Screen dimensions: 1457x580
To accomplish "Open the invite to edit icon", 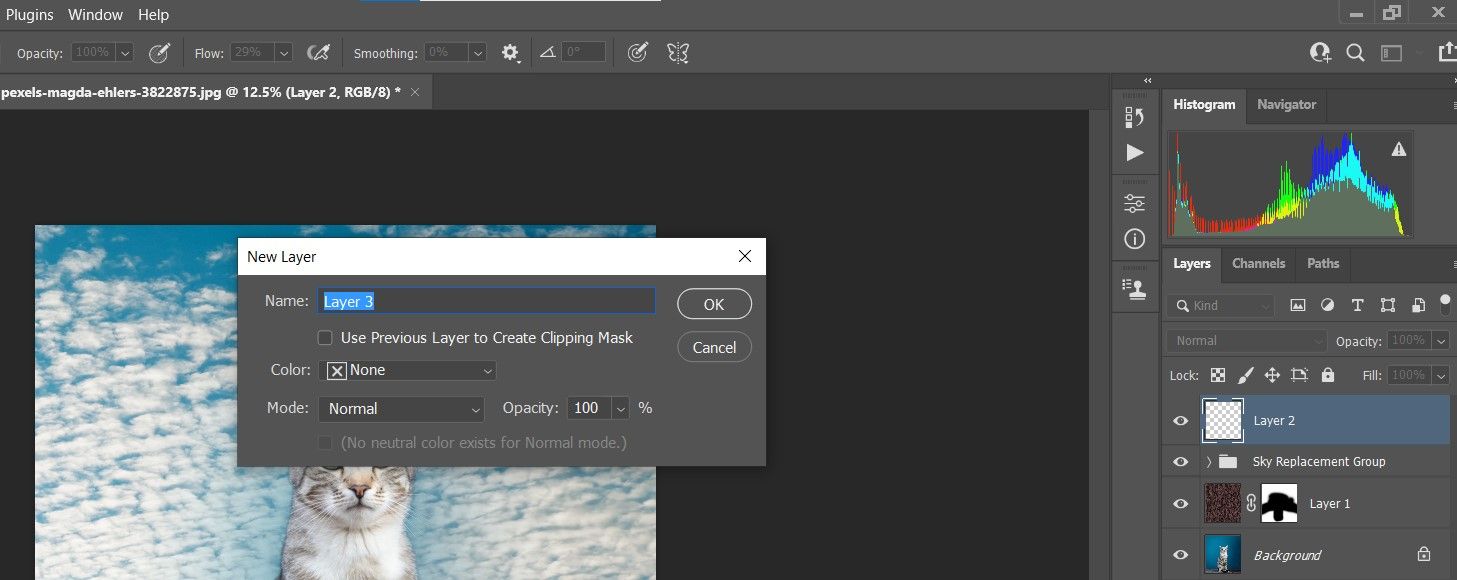I will pos(1320,53).
